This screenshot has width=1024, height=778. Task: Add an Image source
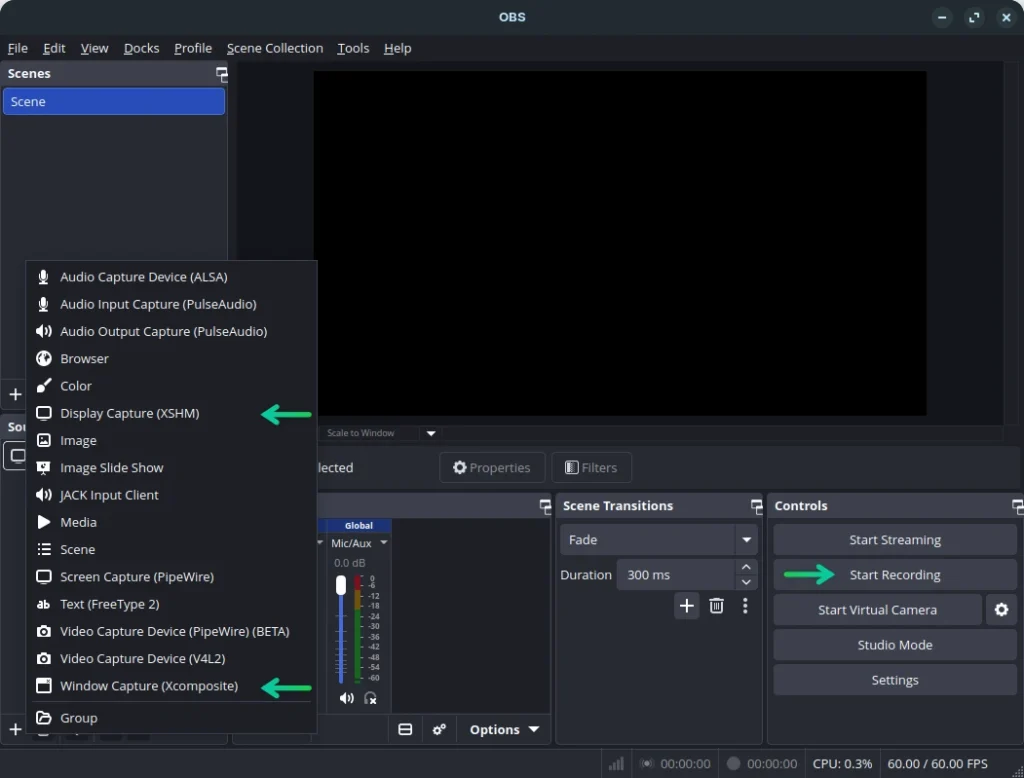coord(171,441)
